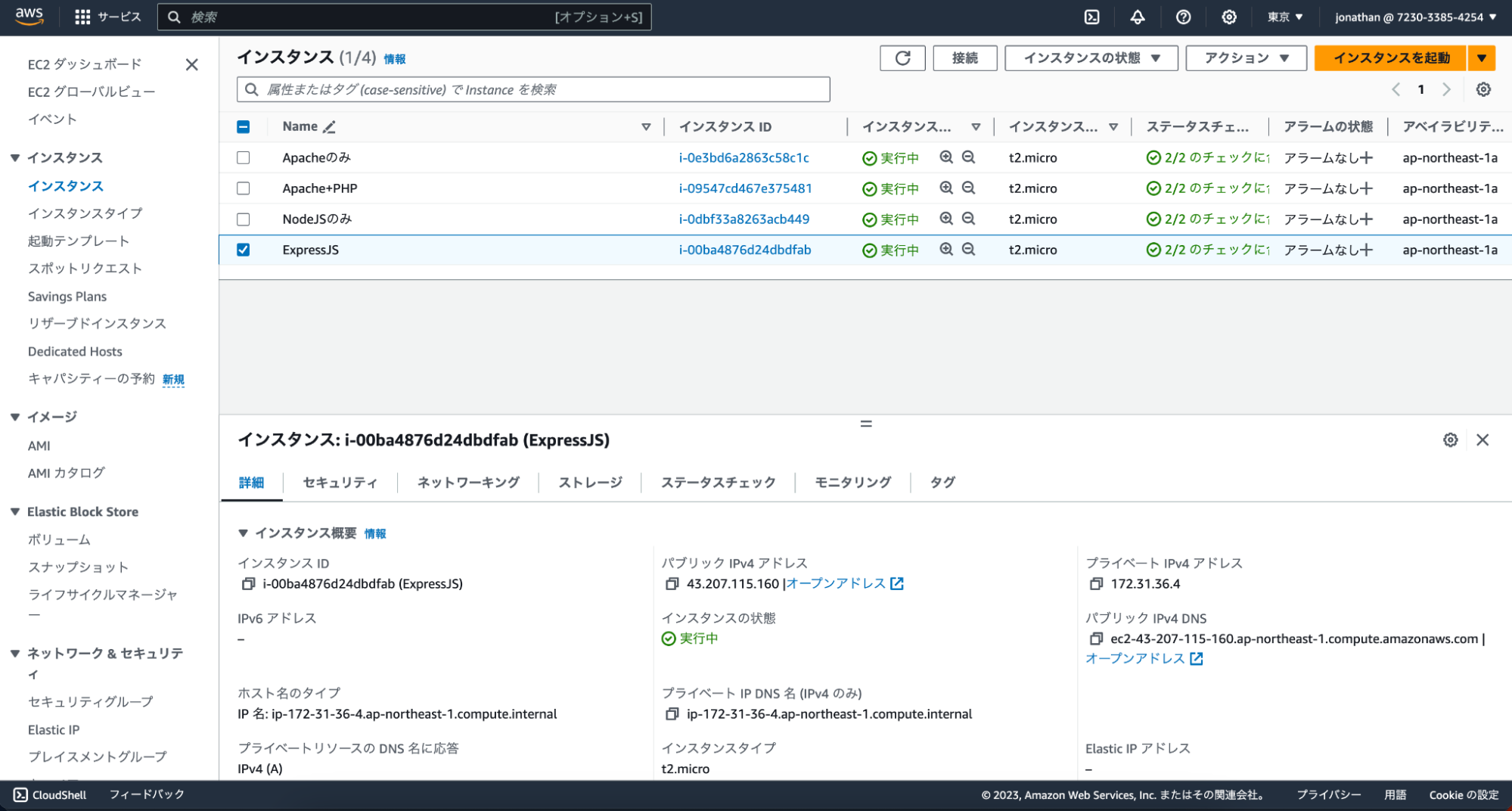Open Elastic IP in the sidebar
This screenshot has width=1512, height=811.
click(54, 730)
